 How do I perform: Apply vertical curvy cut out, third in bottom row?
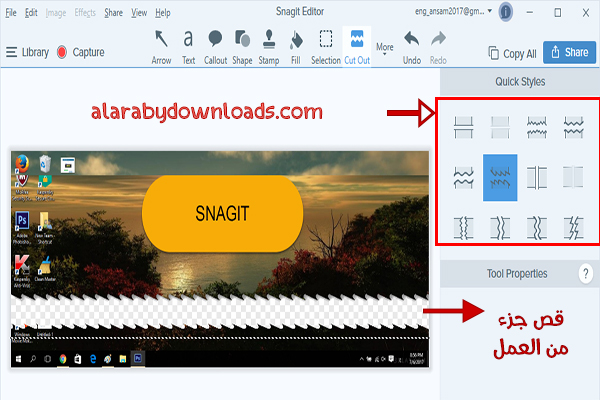[537, 228]
